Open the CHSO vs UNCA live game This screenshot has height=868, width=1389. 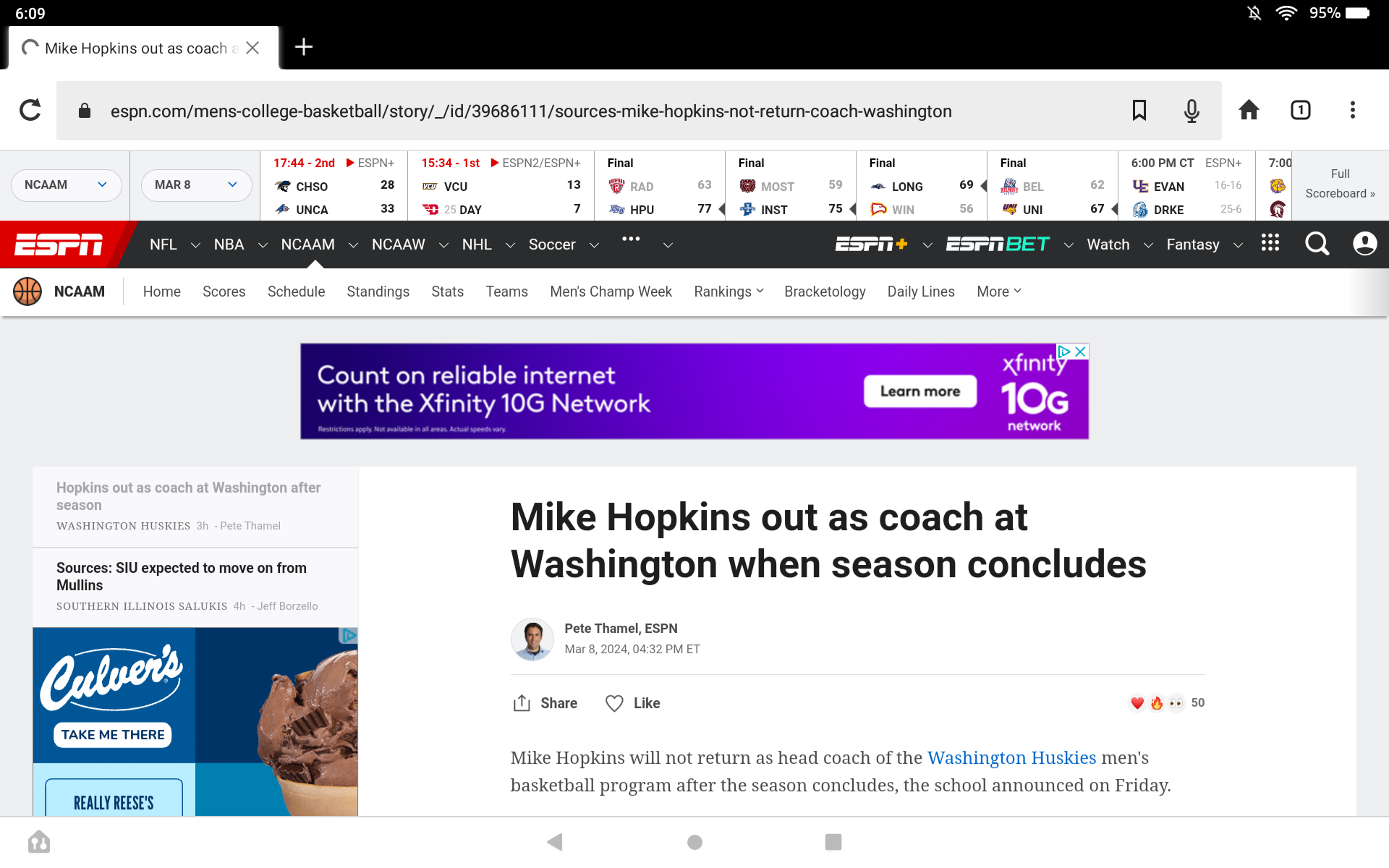pos(334,187)
